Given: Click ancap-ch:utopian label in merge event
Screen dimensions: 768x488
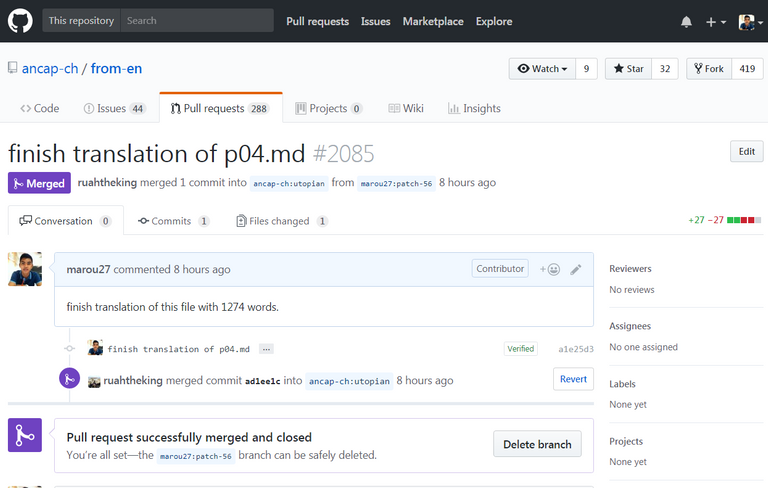Looking at the screenshot, I should [349, 381].
